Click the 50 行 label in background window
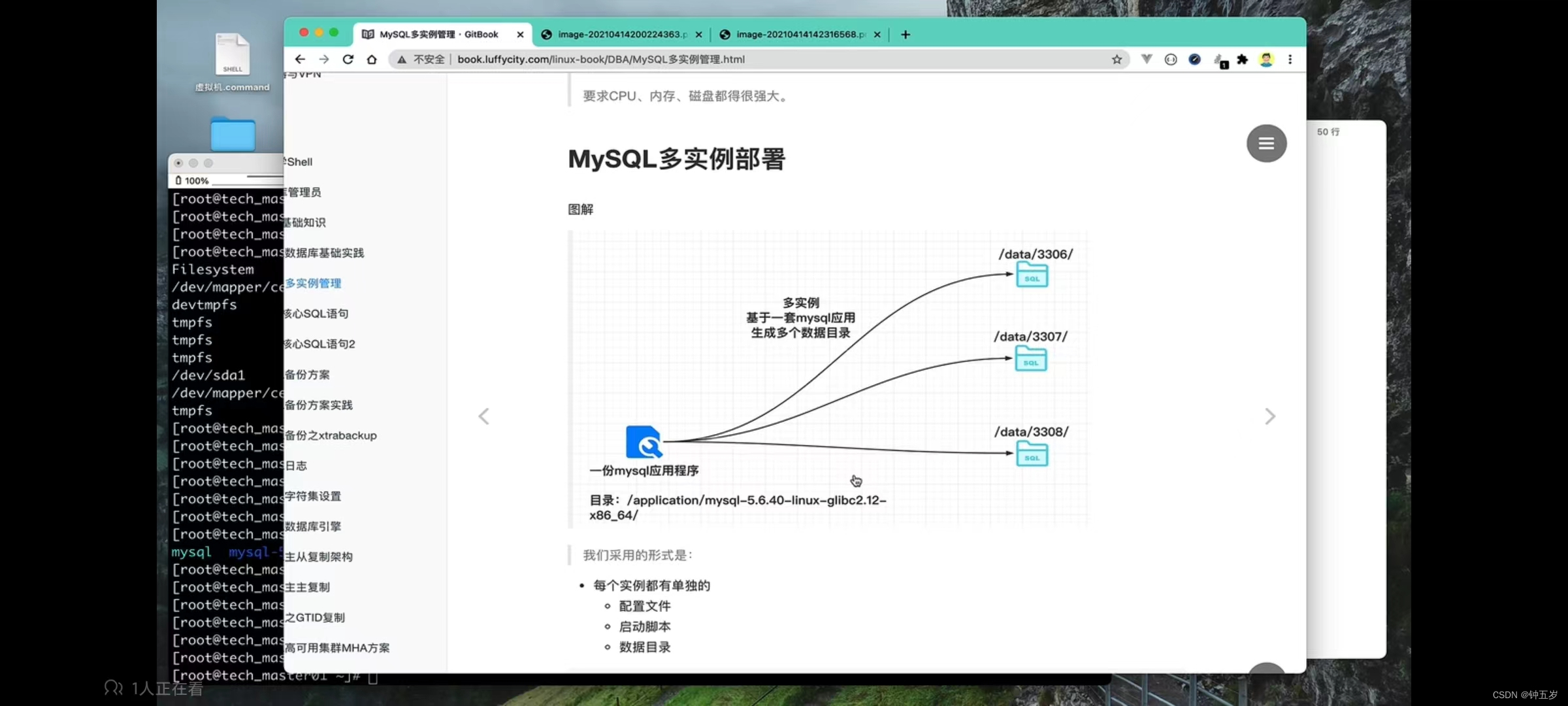 (1328, 131)
